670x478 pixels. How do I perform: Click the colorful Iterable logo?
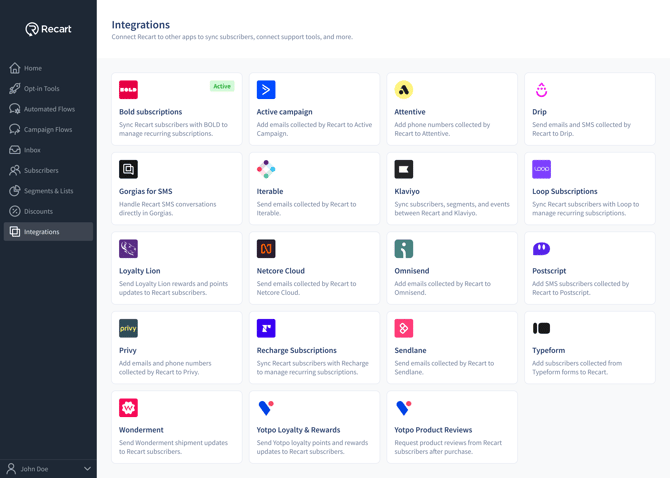[x=266, y=169]
